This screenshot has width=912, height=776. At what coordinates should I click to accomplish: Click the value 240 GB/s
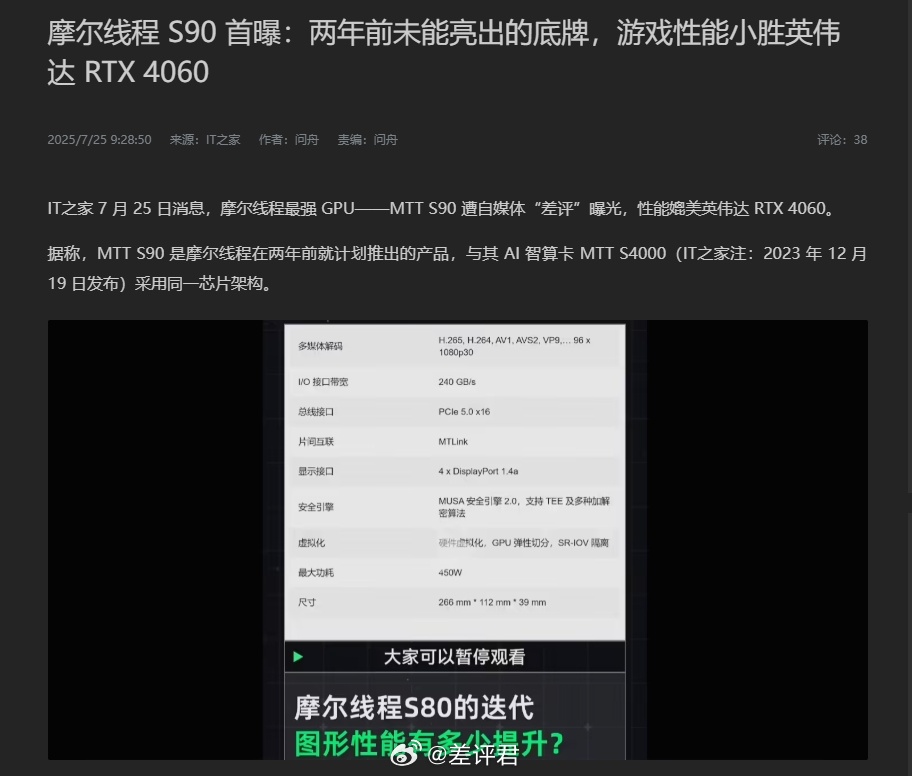pyautogui.click(x=457, y=382)
